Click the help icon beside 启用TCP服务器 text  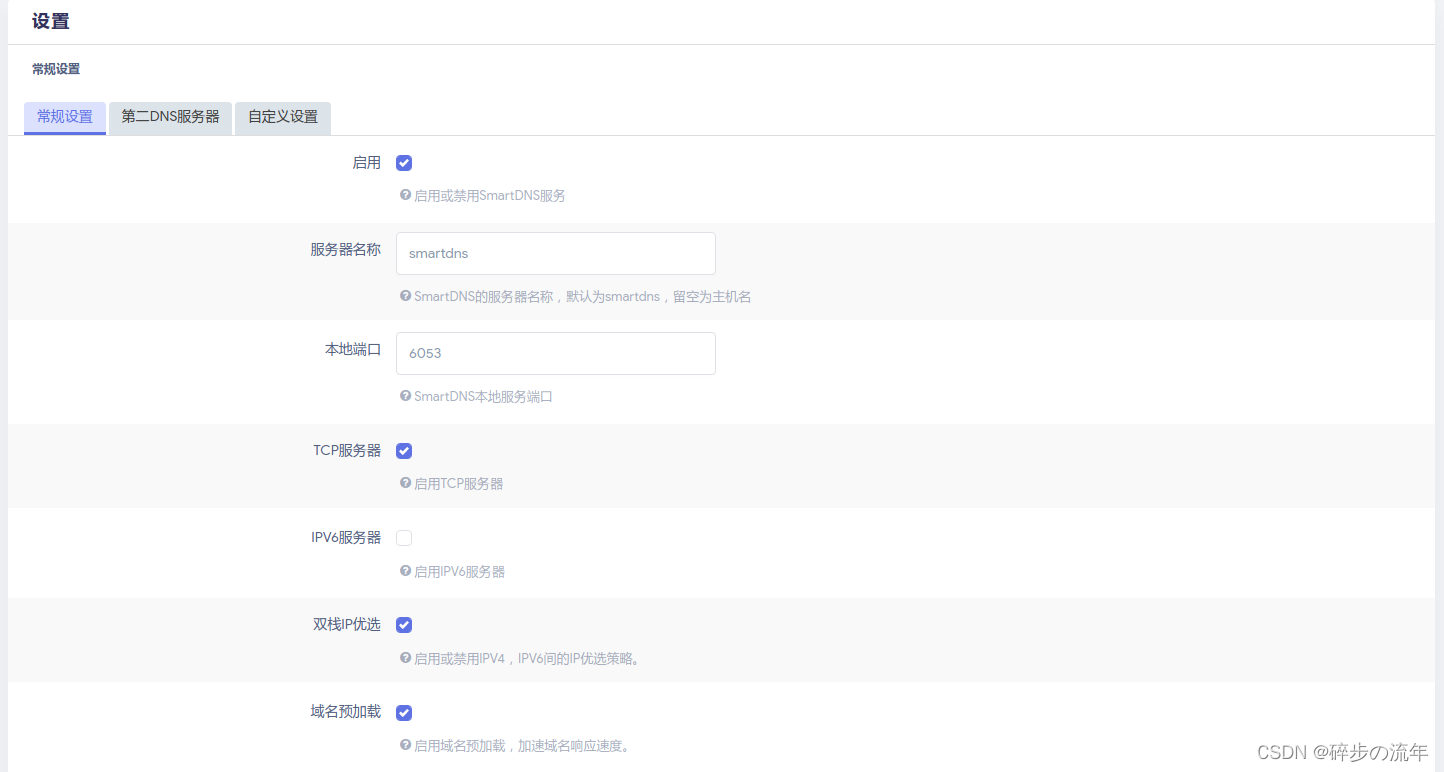point(405,483)
